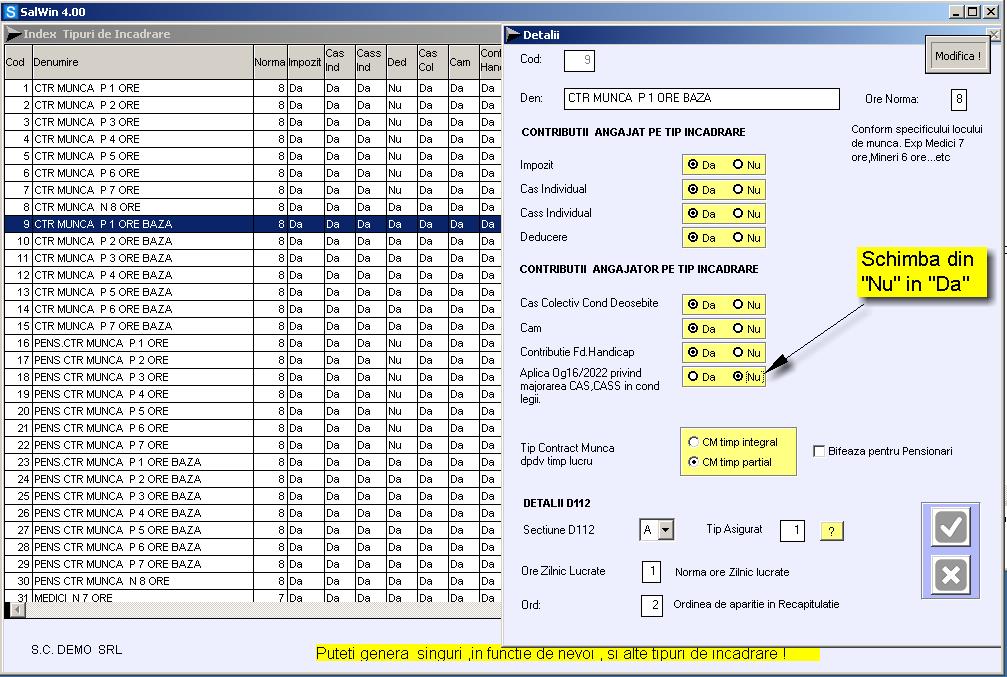Click the arrow icon beside Index Tipuri de Incadrare
The height and width of the screenshot is (677, 1007).
click(x=13, y=34)
